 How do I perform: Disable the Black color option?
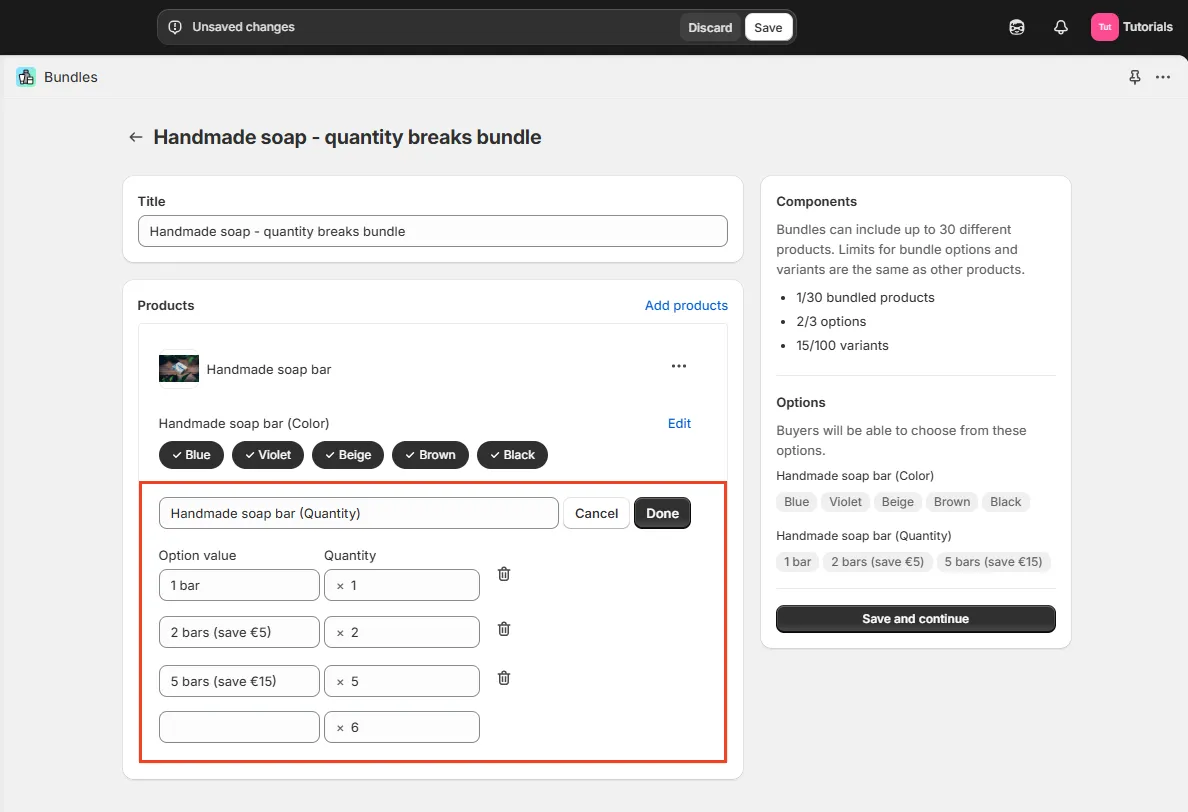click(x=512, y=455)
